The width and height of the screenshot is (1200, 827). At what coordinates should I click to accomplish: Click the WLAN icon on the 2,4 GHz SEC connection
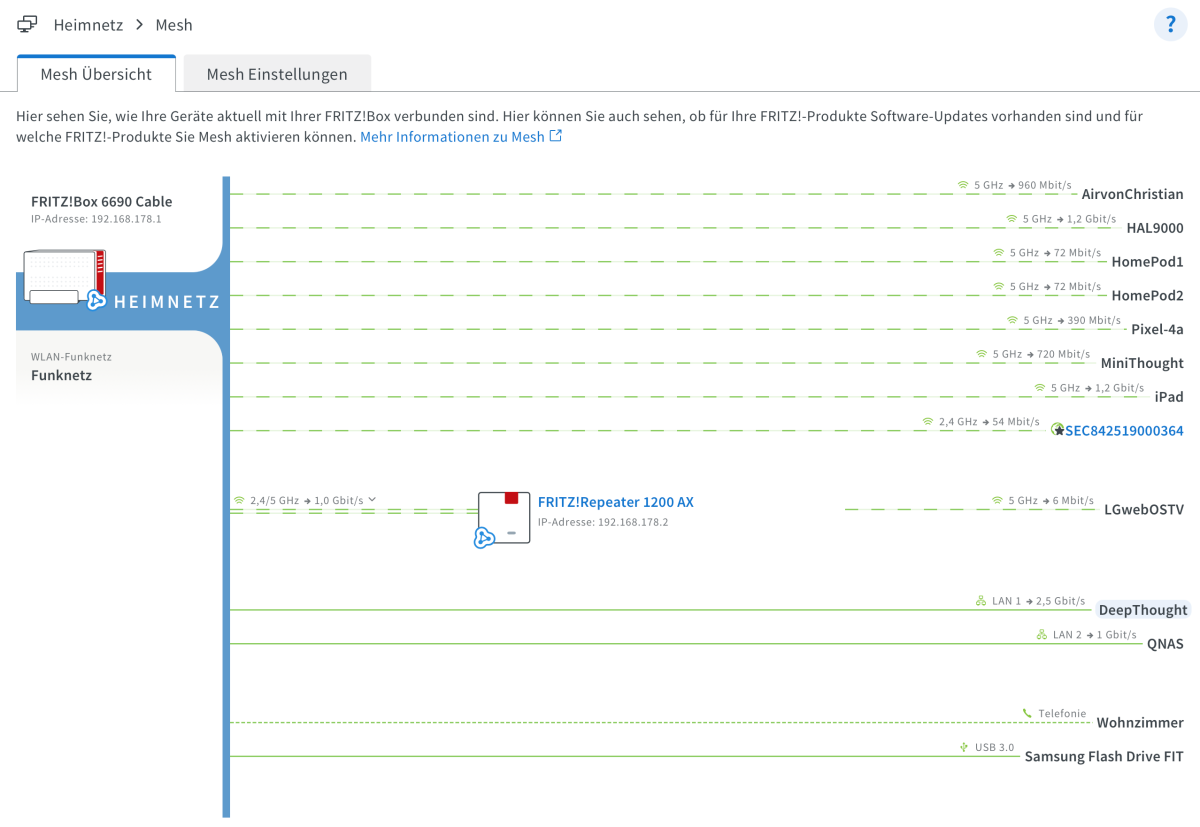927,421
